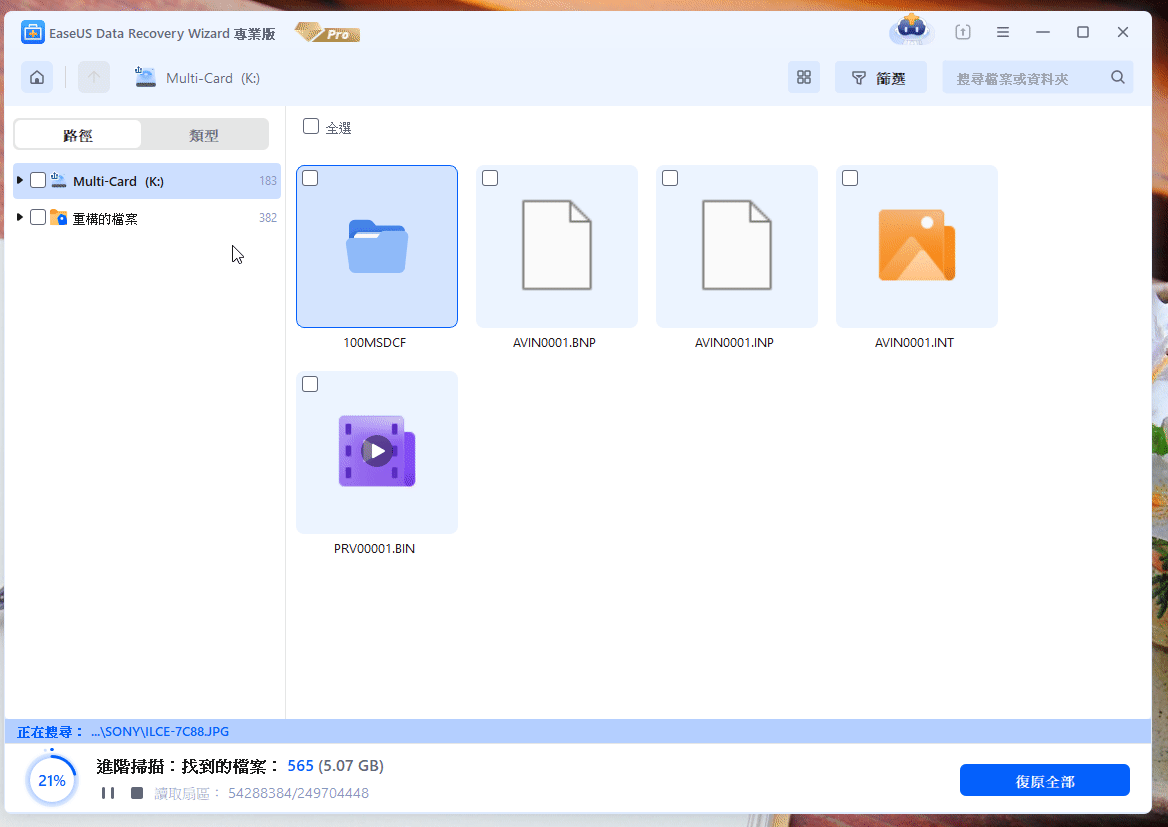Click the up-one-level arrow button

tap(94, 77)
